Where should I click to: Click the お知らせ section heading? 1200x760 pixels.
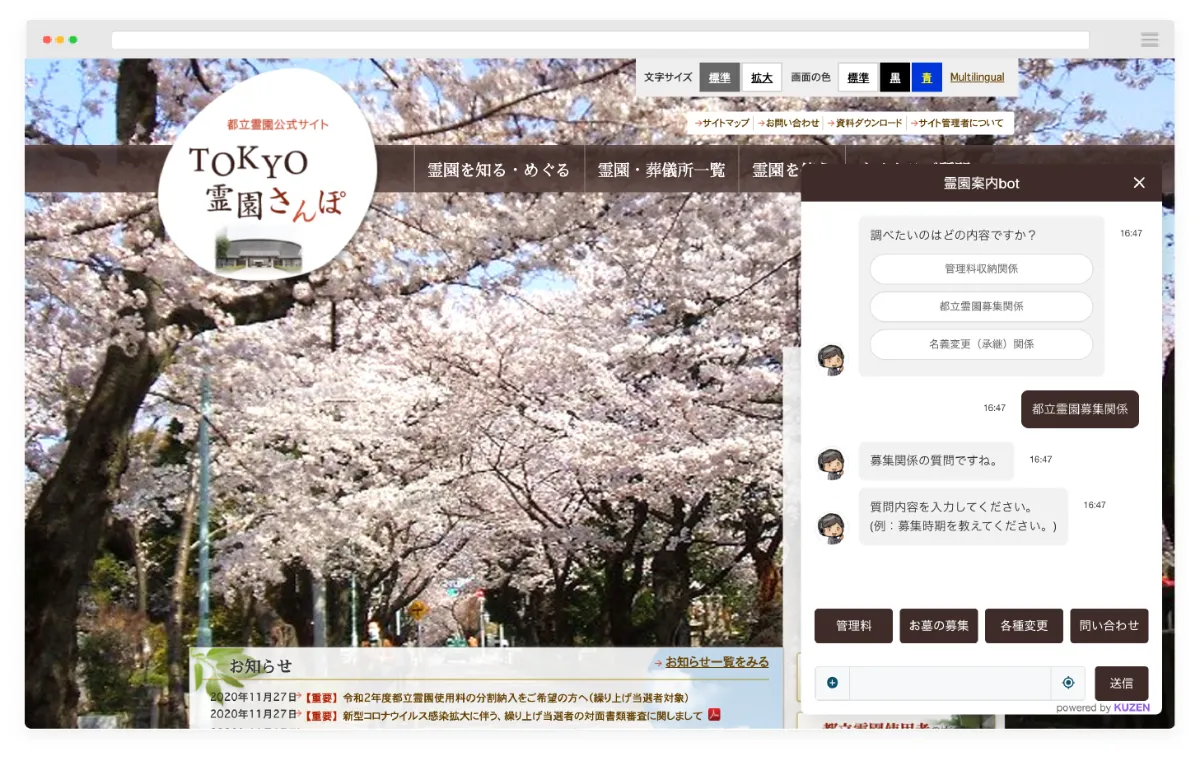(260, 666)
